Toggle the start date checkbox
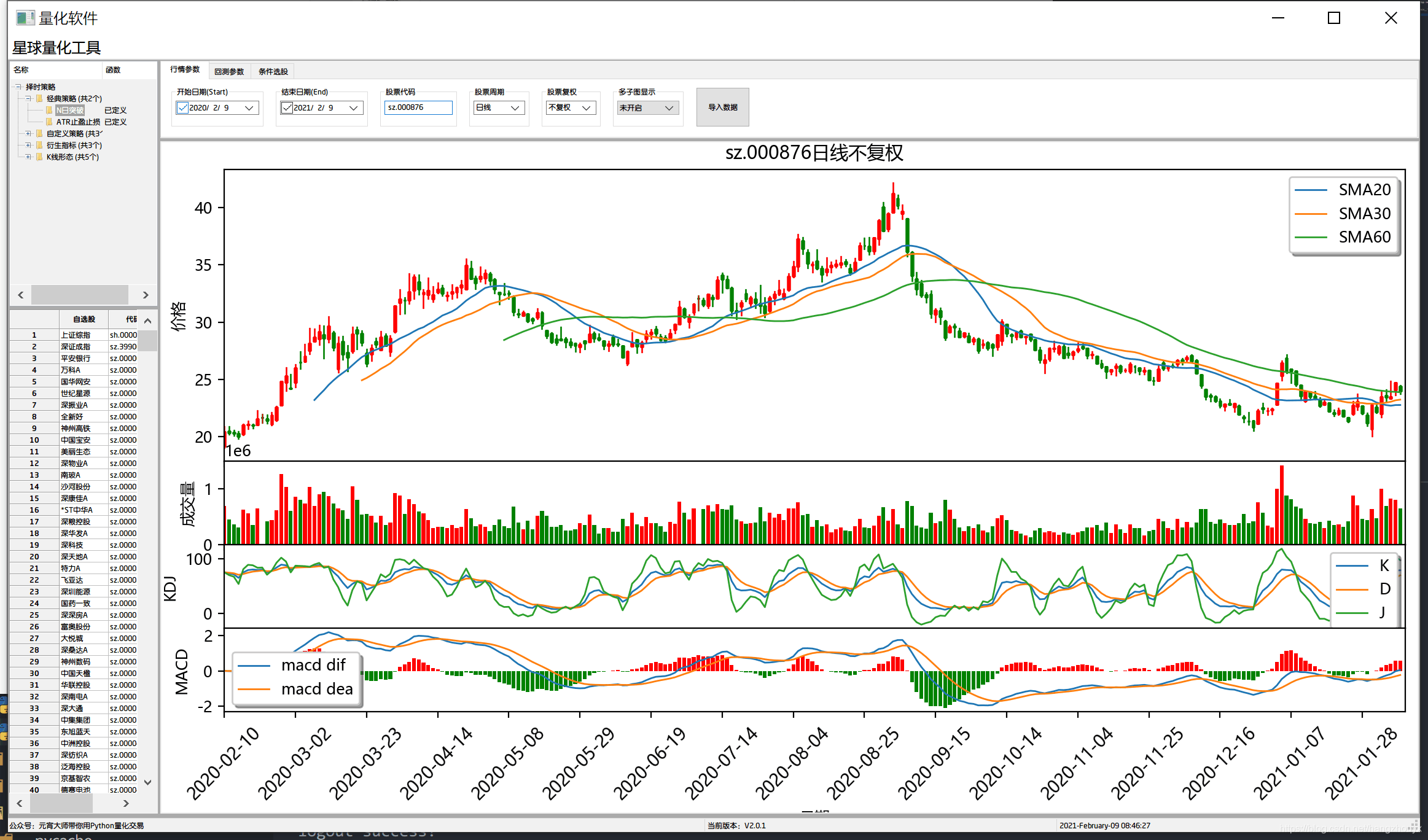The width and height of the screenshot is (1428, 840). 182,108
